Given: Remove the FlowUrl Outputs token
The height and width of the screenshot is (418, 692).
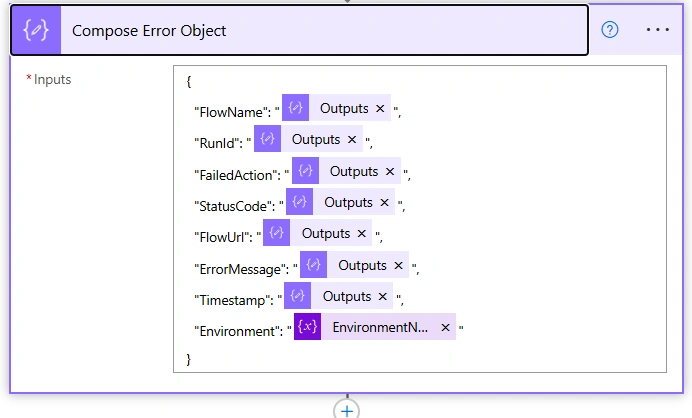Looking at the screenshot, I should (361, 233).
